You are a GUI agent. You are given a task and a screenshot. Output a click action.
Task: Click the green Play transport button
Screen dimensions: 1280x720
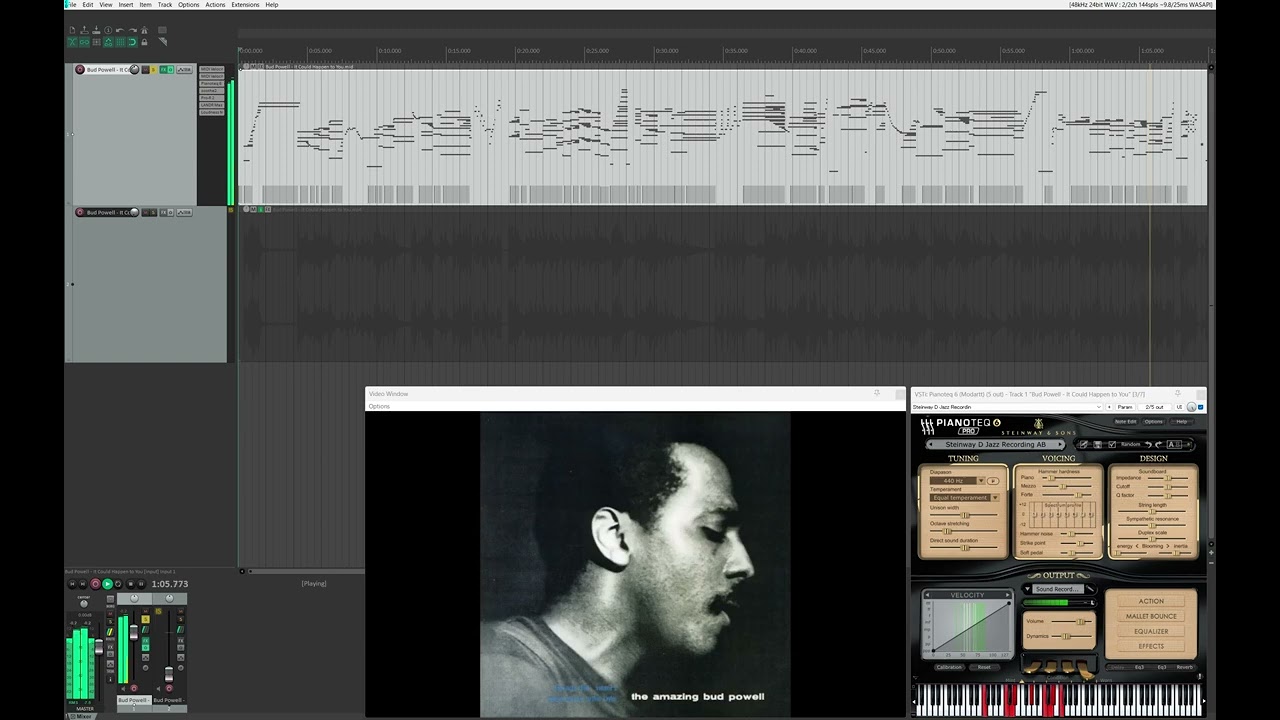[x=107, y=584]
